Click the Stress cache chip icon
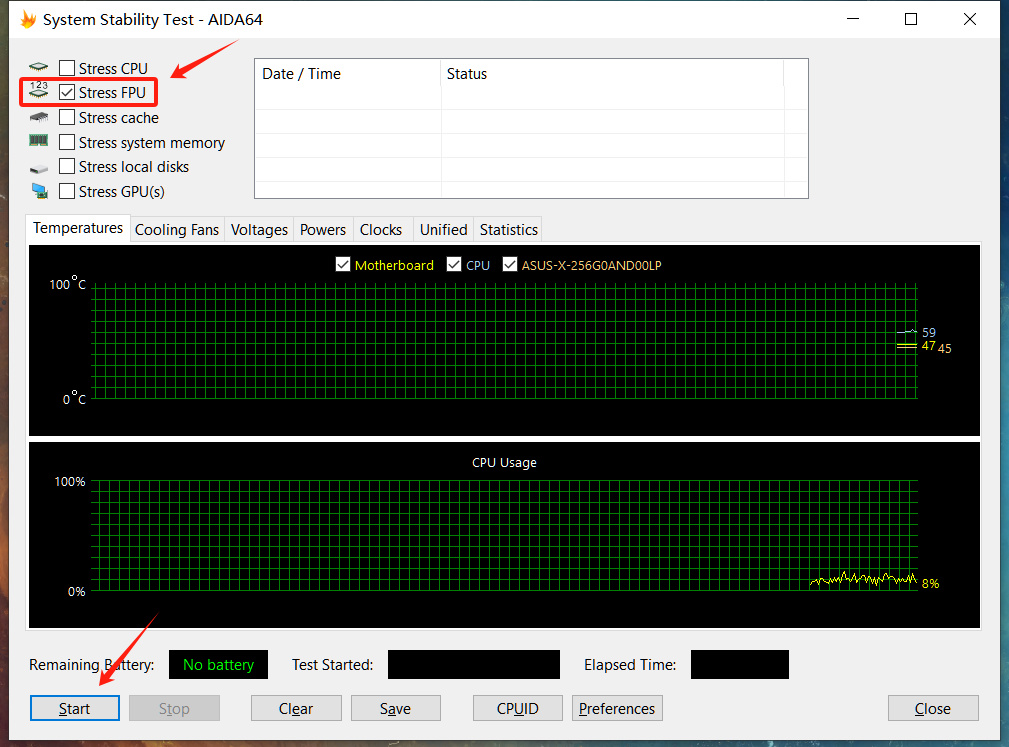1009x747 pixels. [39, 117]
